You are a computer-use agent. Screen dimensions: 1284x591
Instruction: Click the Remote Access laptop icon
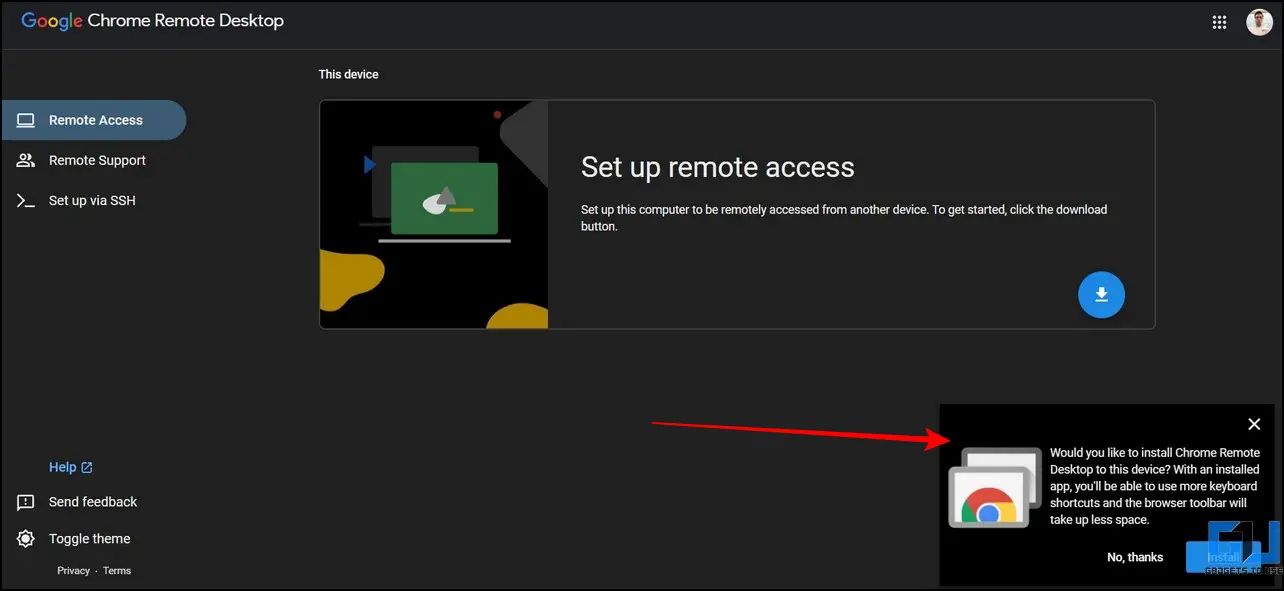click(x=26, y=120)
